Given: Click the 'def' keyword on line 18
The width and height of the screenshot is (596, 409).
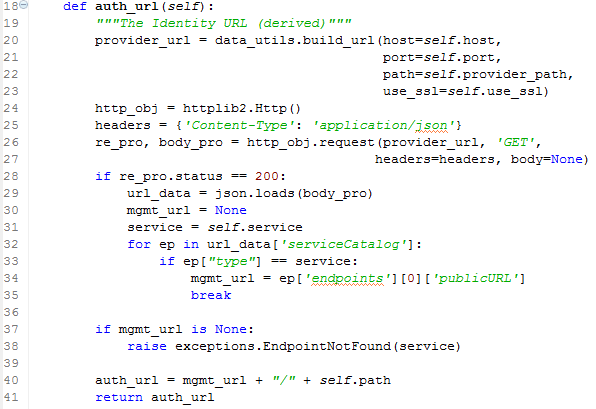Looking at the screenshot, I should 75,6.
